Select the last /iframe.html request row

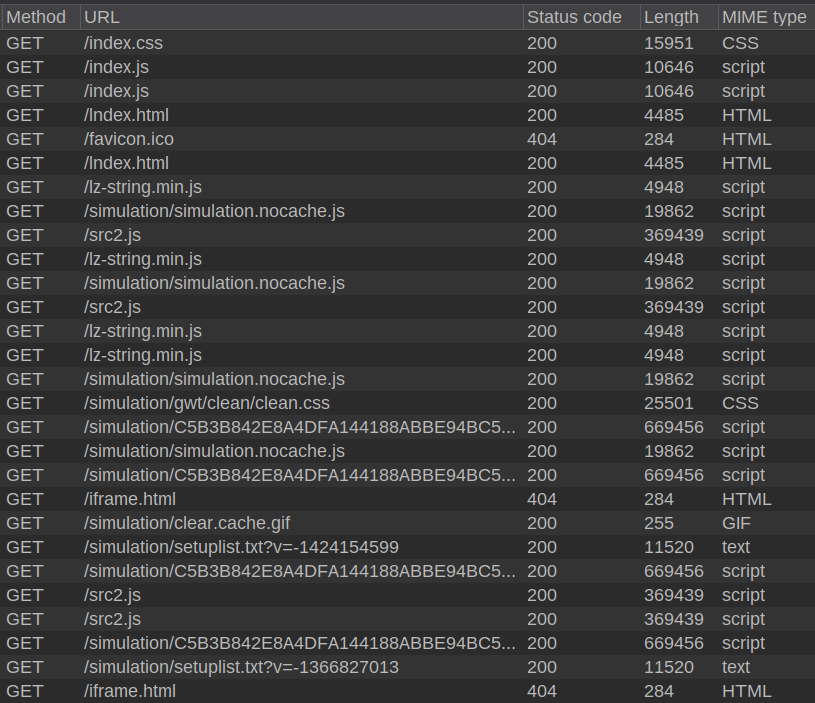coord(129,691)
